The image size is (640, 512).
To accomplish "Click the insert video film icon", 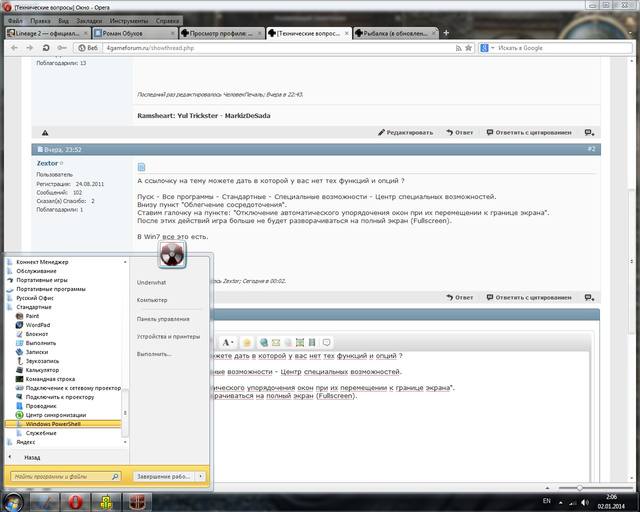I will (x=312, y=343).
